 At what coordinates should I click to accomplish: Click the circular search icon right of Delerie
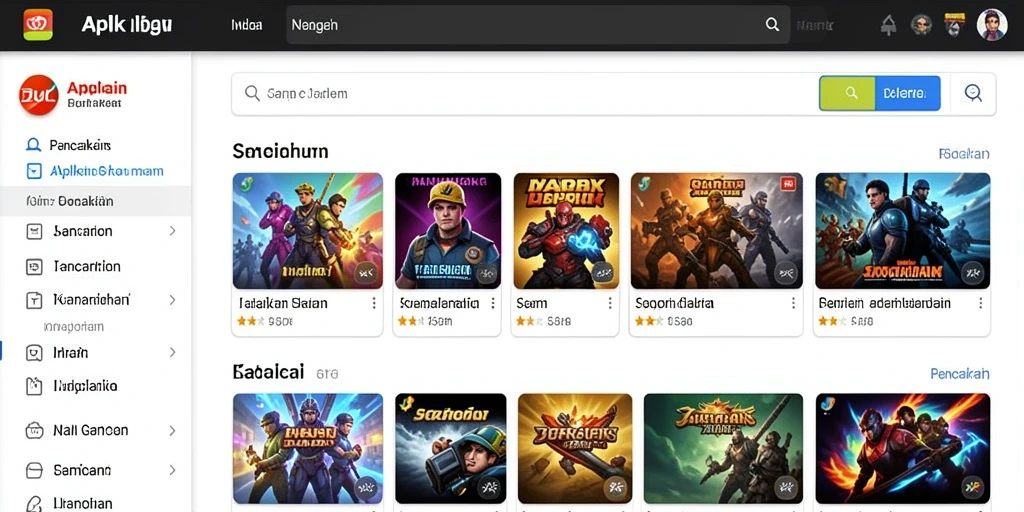click(x=973, y=93)
